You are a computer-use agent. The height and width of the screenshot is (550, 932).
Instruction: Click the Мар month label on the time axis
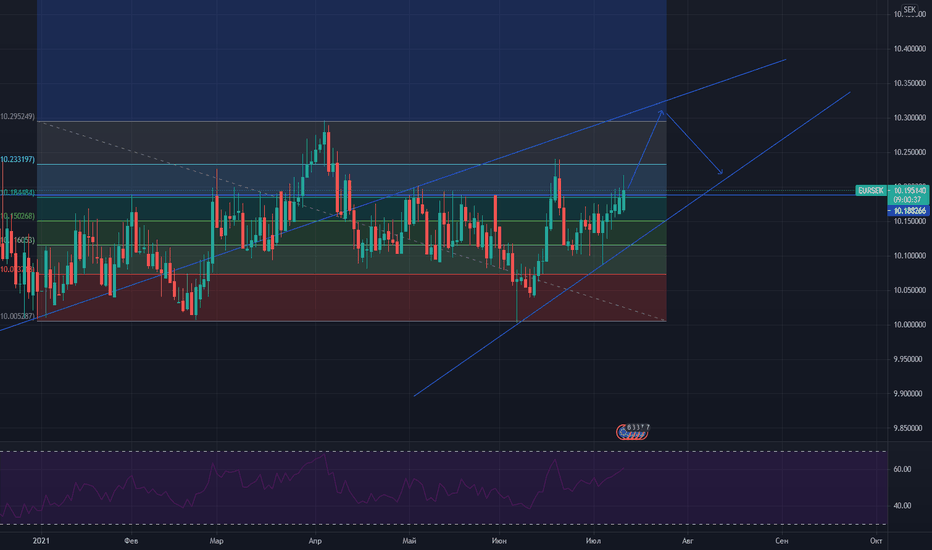click(216, 540)
